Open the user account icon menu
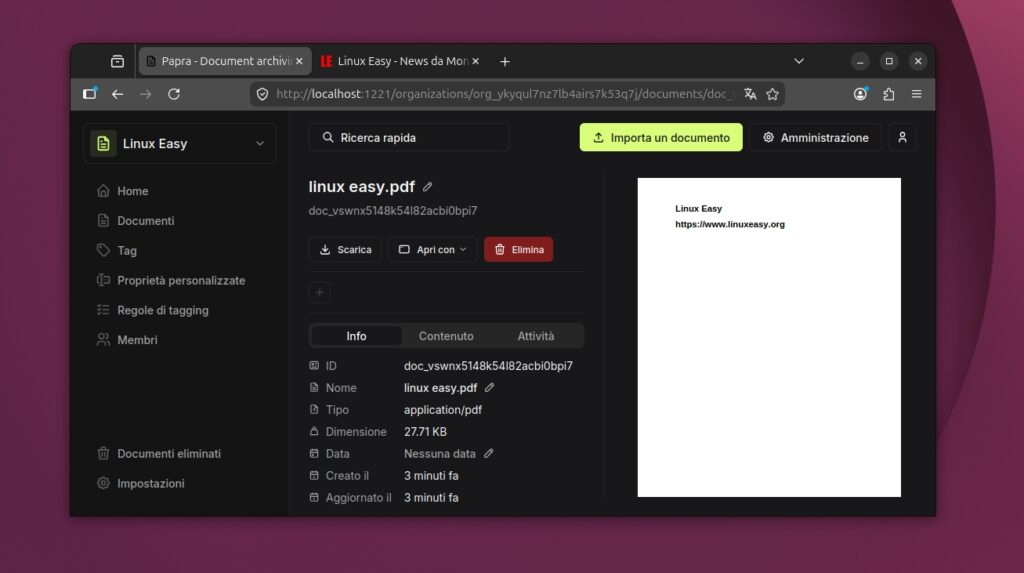The width and height of the screenshot is (1024, 573). (903, 138)
